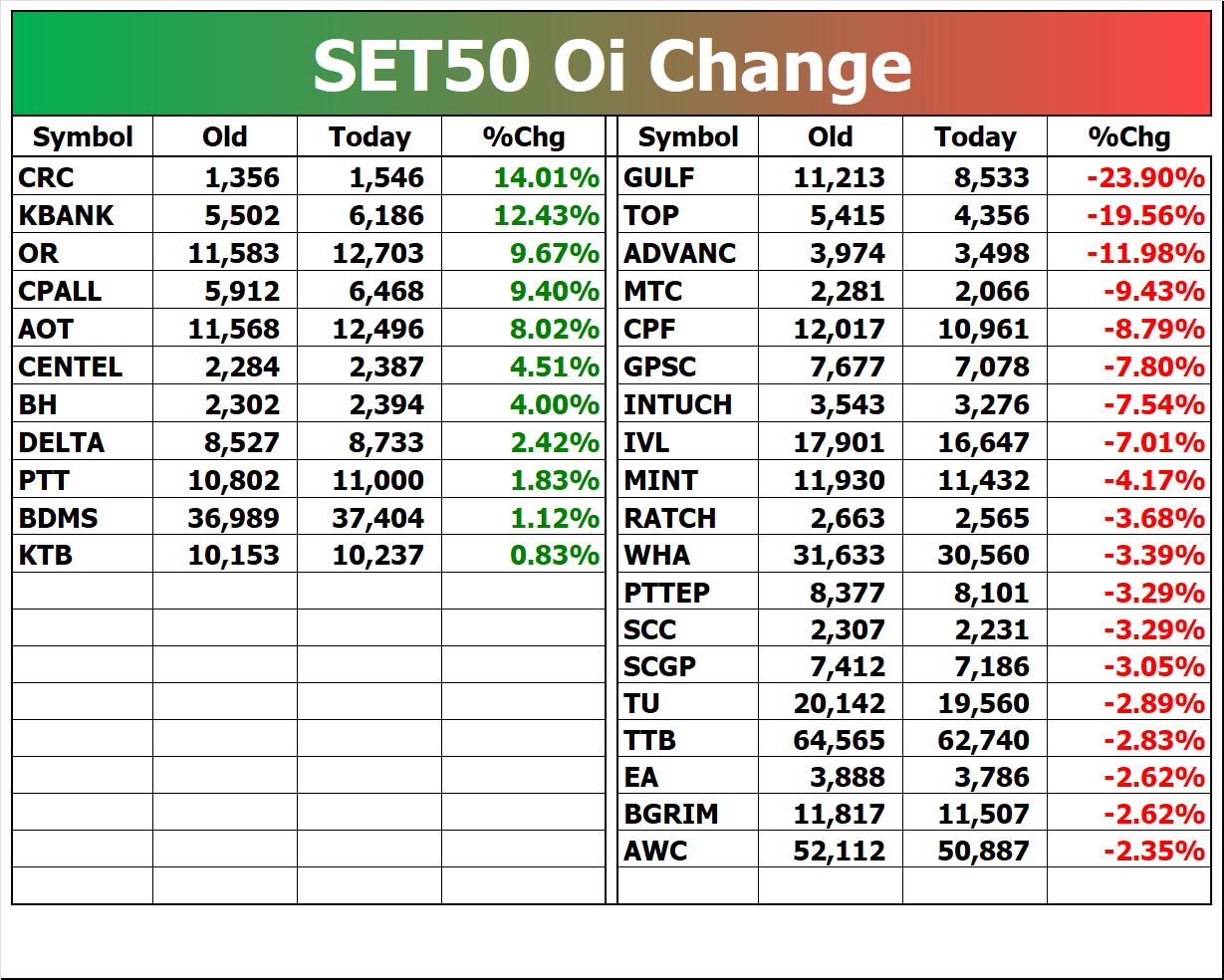Select TTB old value 64,565
This screenshot has width=1224, height=980.
831,740
